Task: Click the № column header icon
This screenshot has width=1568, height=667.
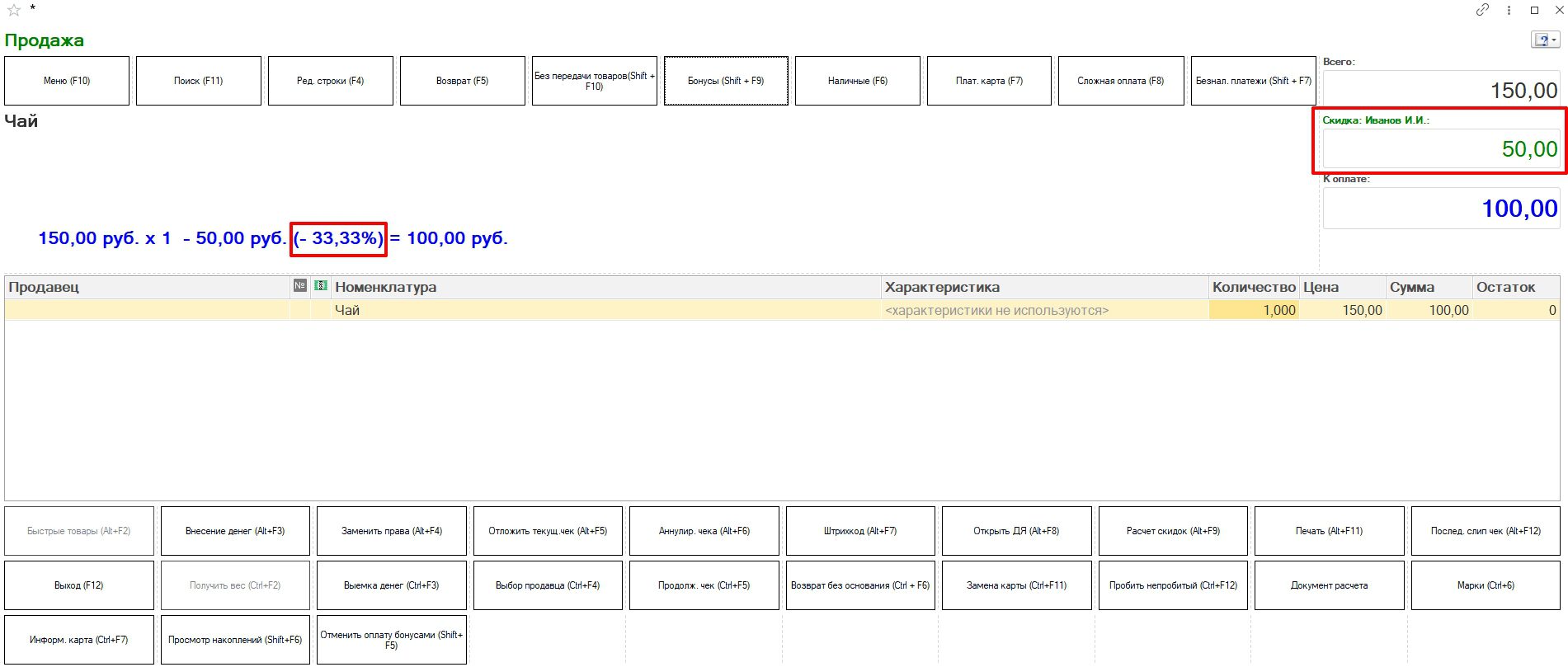Action: [299, 285]
